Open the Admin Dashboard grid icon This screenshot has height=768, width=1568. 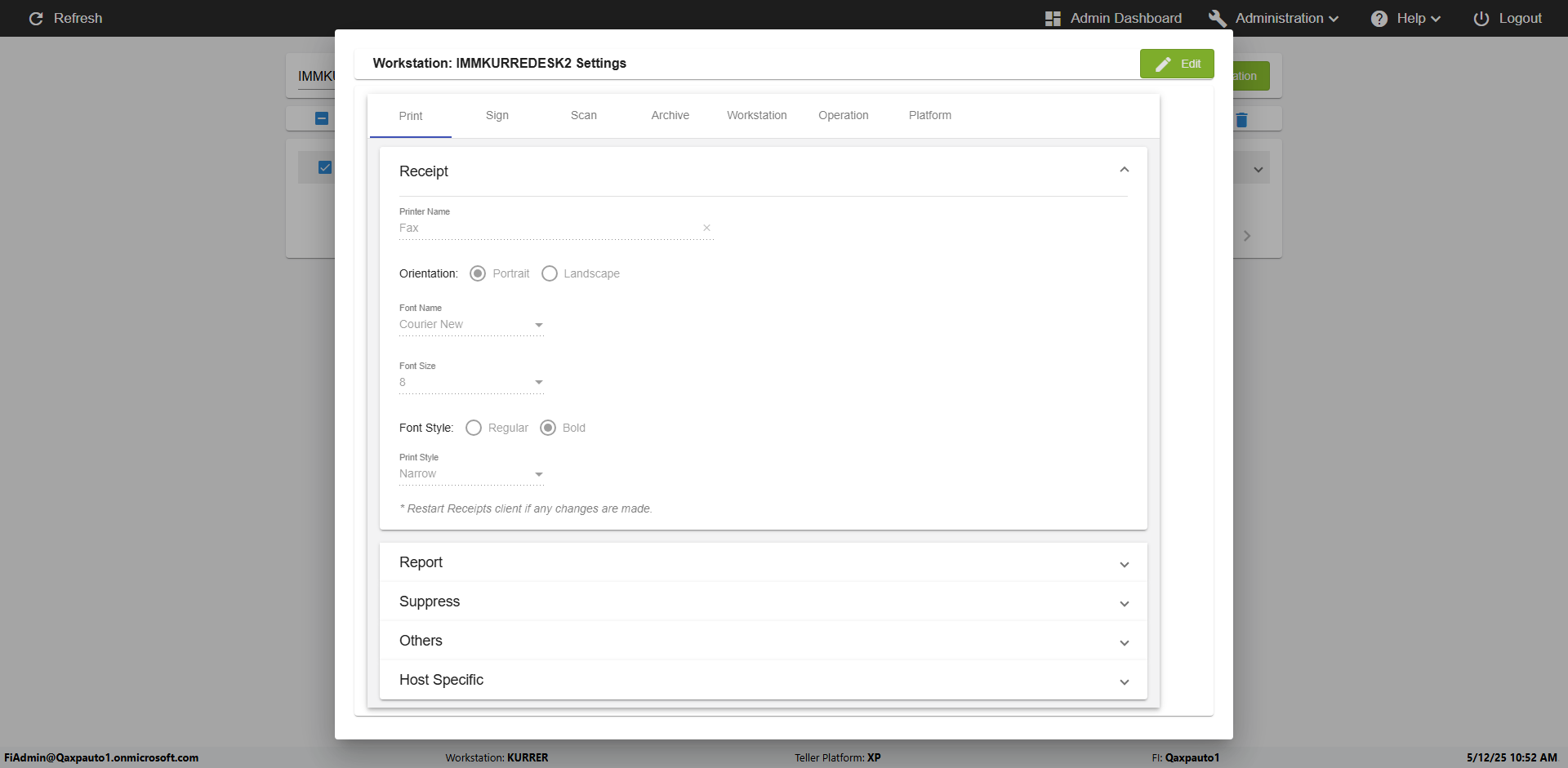pyautogui.click(x=1053, y=18)
